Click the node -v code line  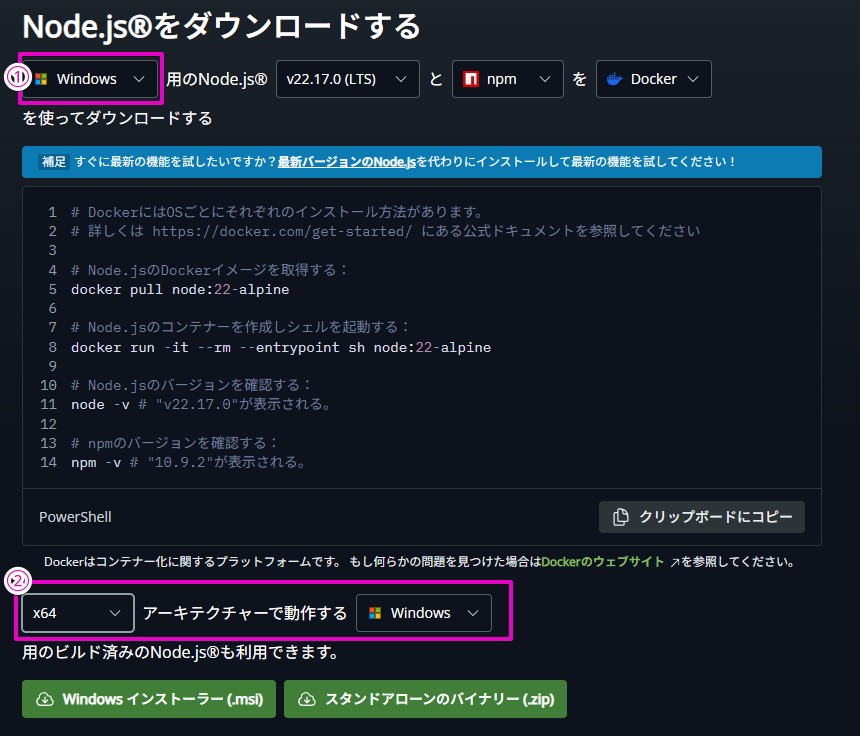click(201, 404)
